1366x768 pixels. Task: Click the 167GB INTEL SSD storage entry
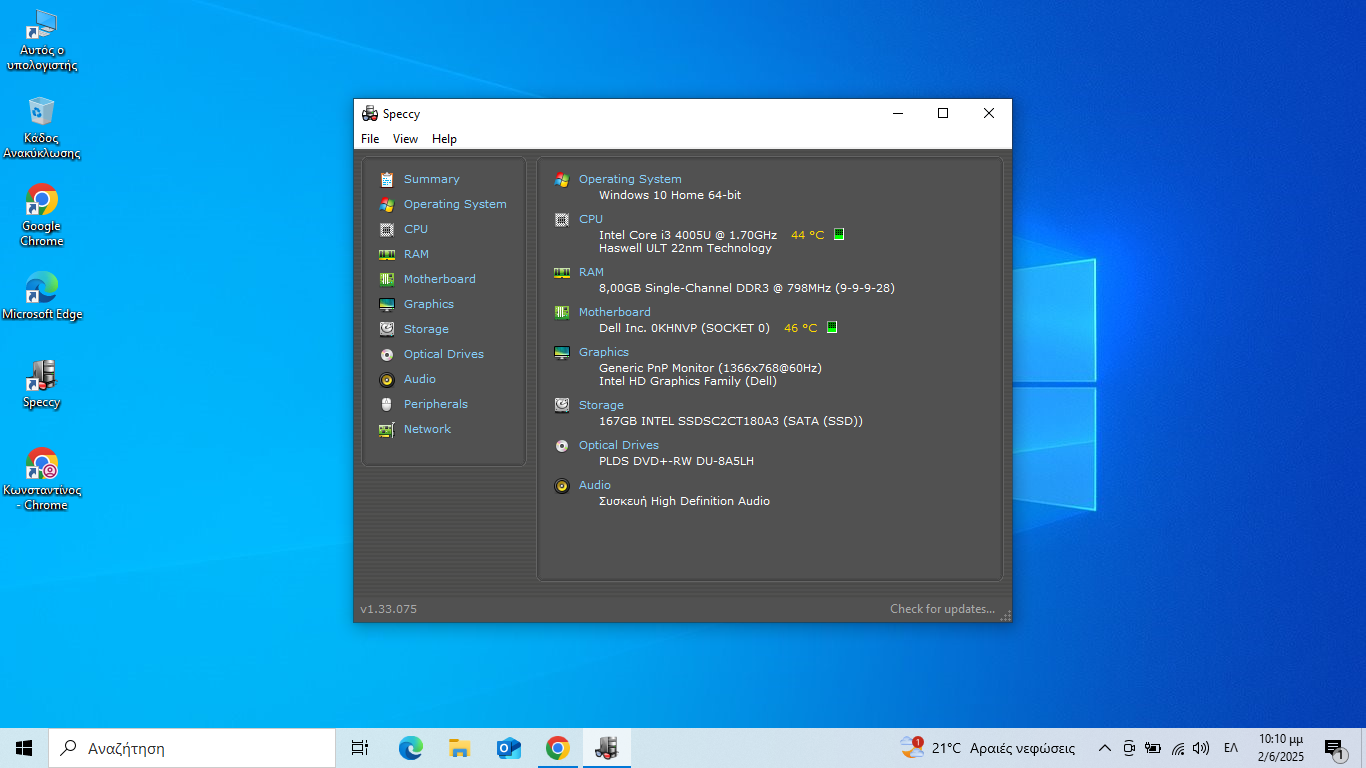[x=730, y=421]
